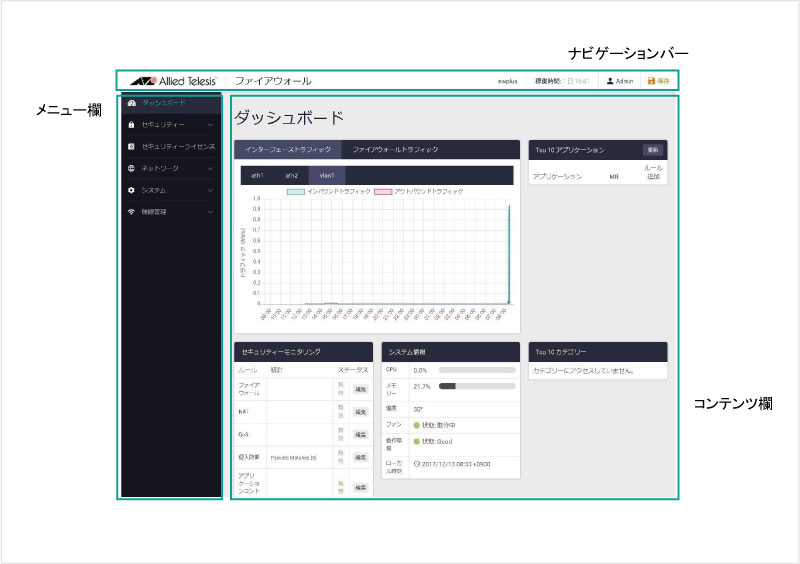Select the eth2 interface tab
This screenshot has height=564, width=800.
[291, 176]
